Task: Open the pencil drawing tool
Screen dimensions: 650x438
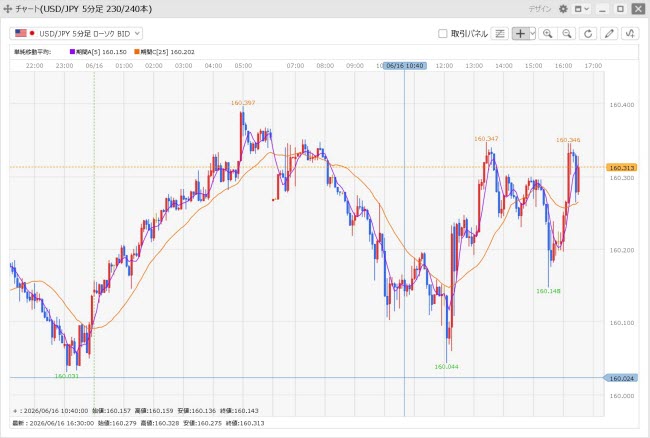Action: 609,34
